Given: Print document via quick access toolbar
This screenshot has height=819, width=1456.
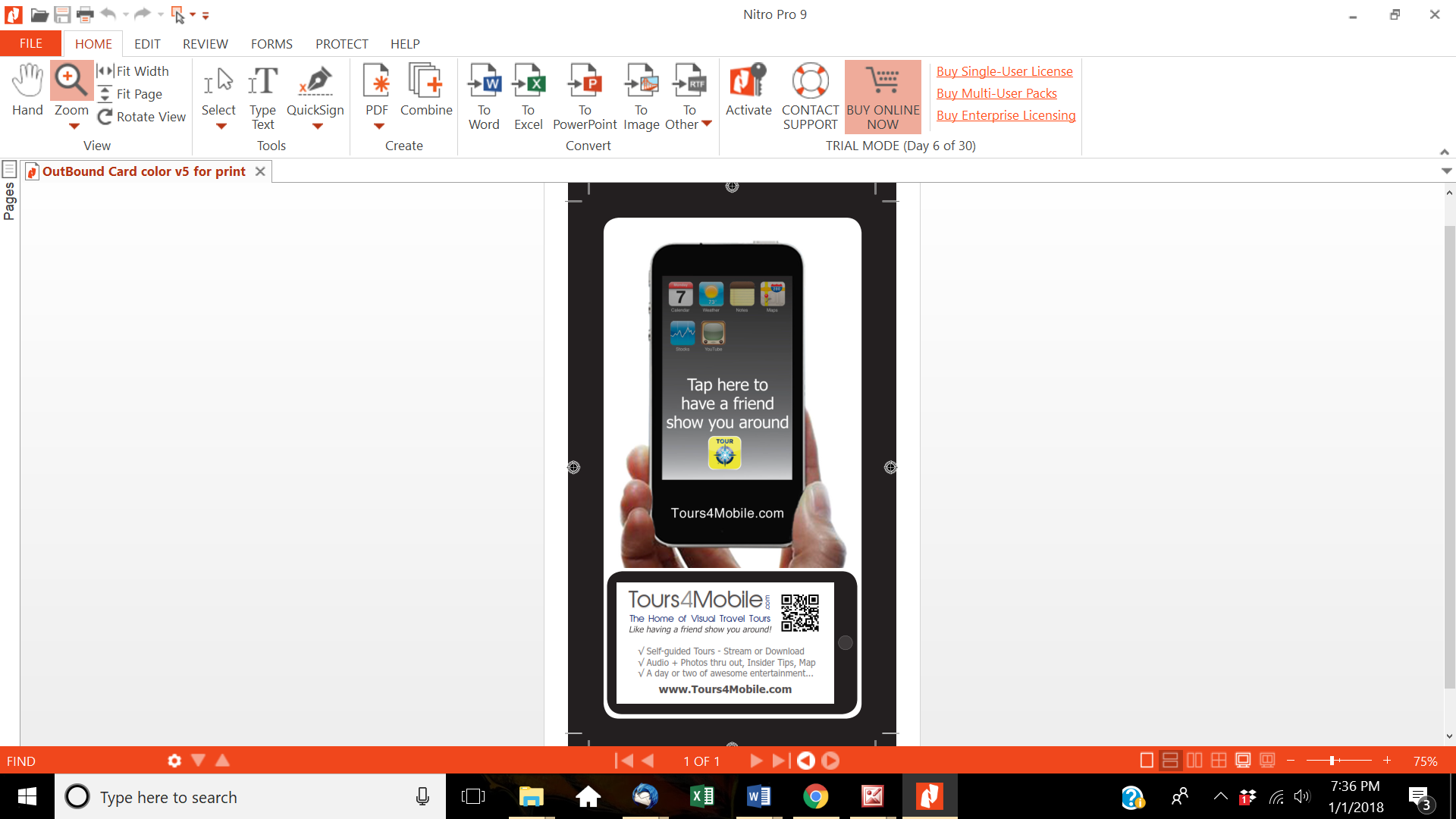Looking at the screenshot, I should 85,14.
